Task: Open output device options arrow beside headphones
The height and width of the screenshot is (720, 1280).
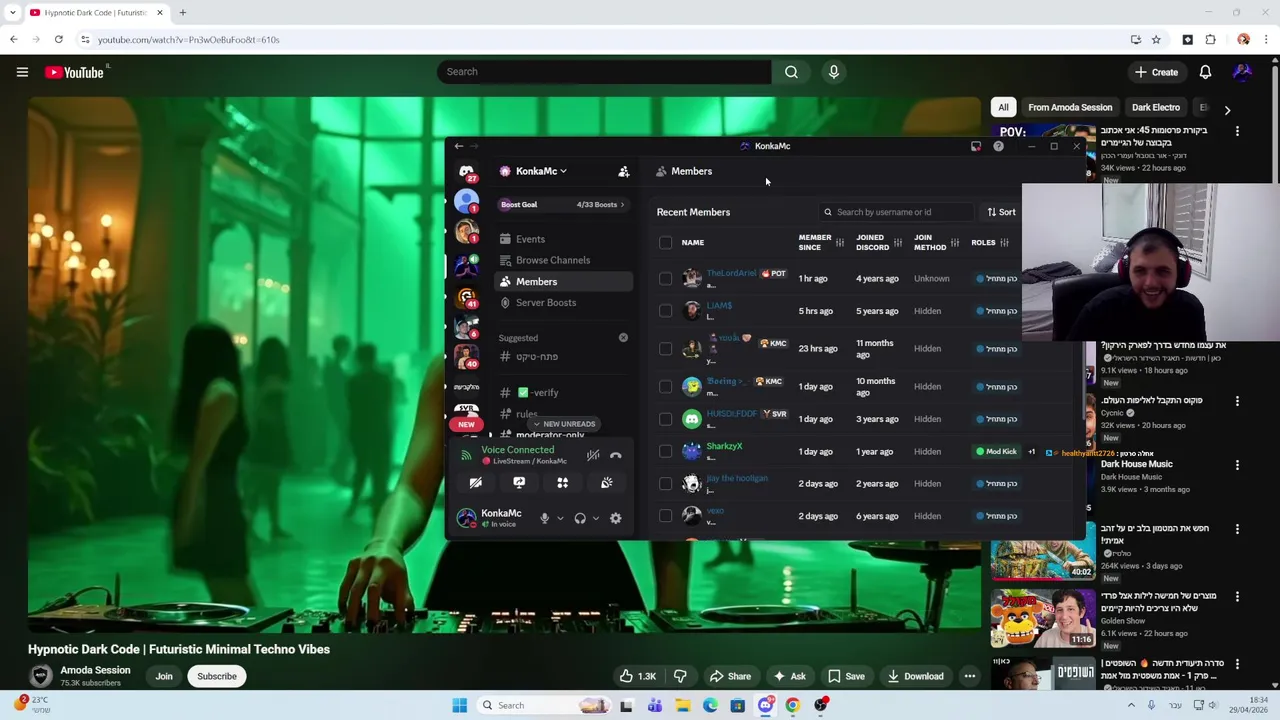Action: click(595, 518)
